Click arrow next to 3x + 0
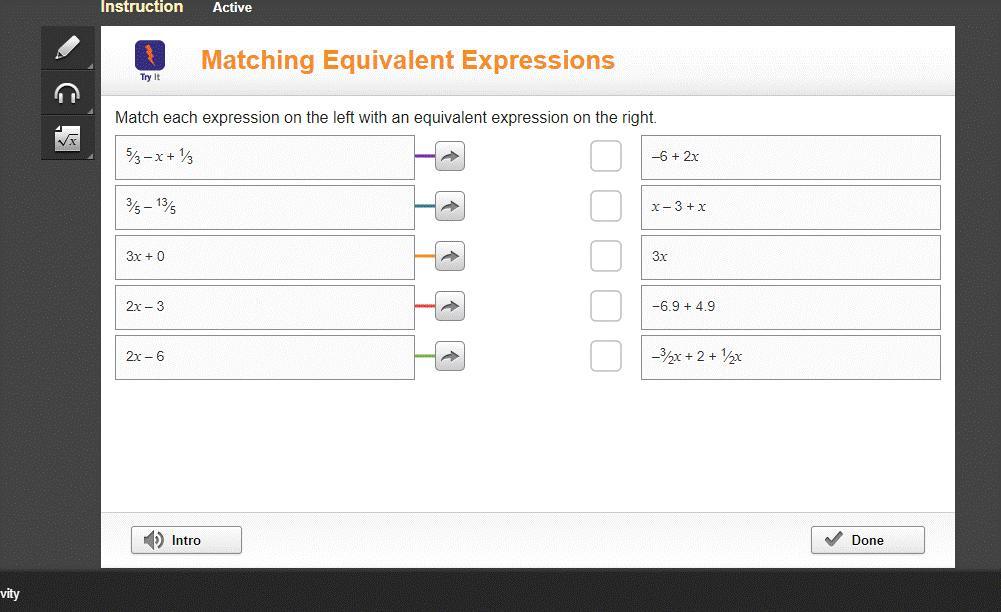The width and height of the screenshot is (1001, 612). tap(450, 256)
